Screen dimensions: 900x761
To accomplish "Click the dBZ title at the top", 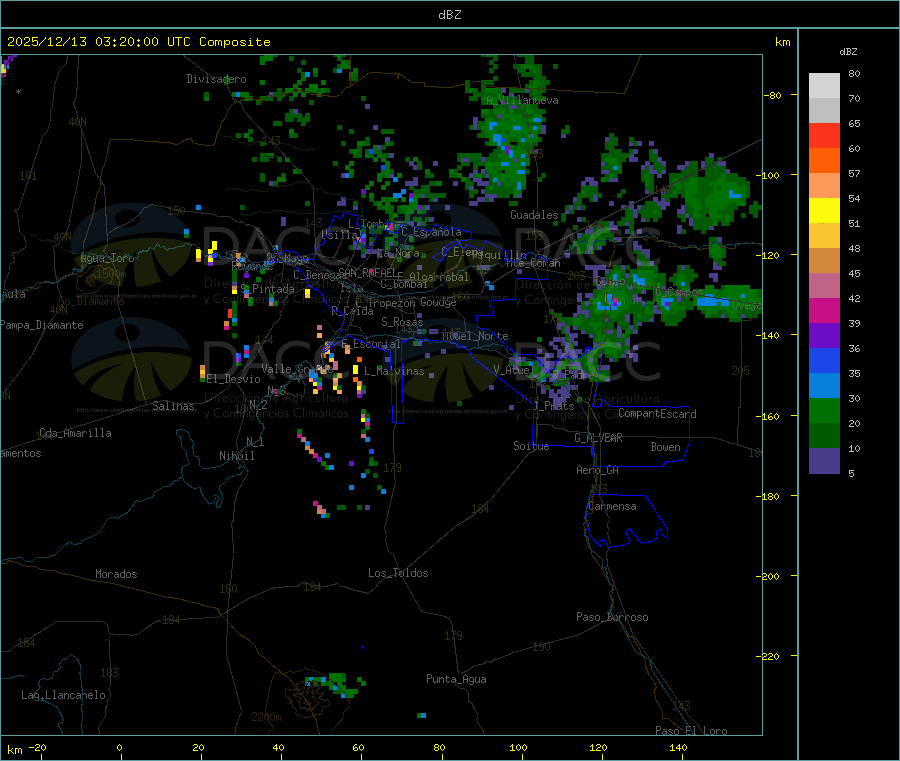I will point(449,14).
